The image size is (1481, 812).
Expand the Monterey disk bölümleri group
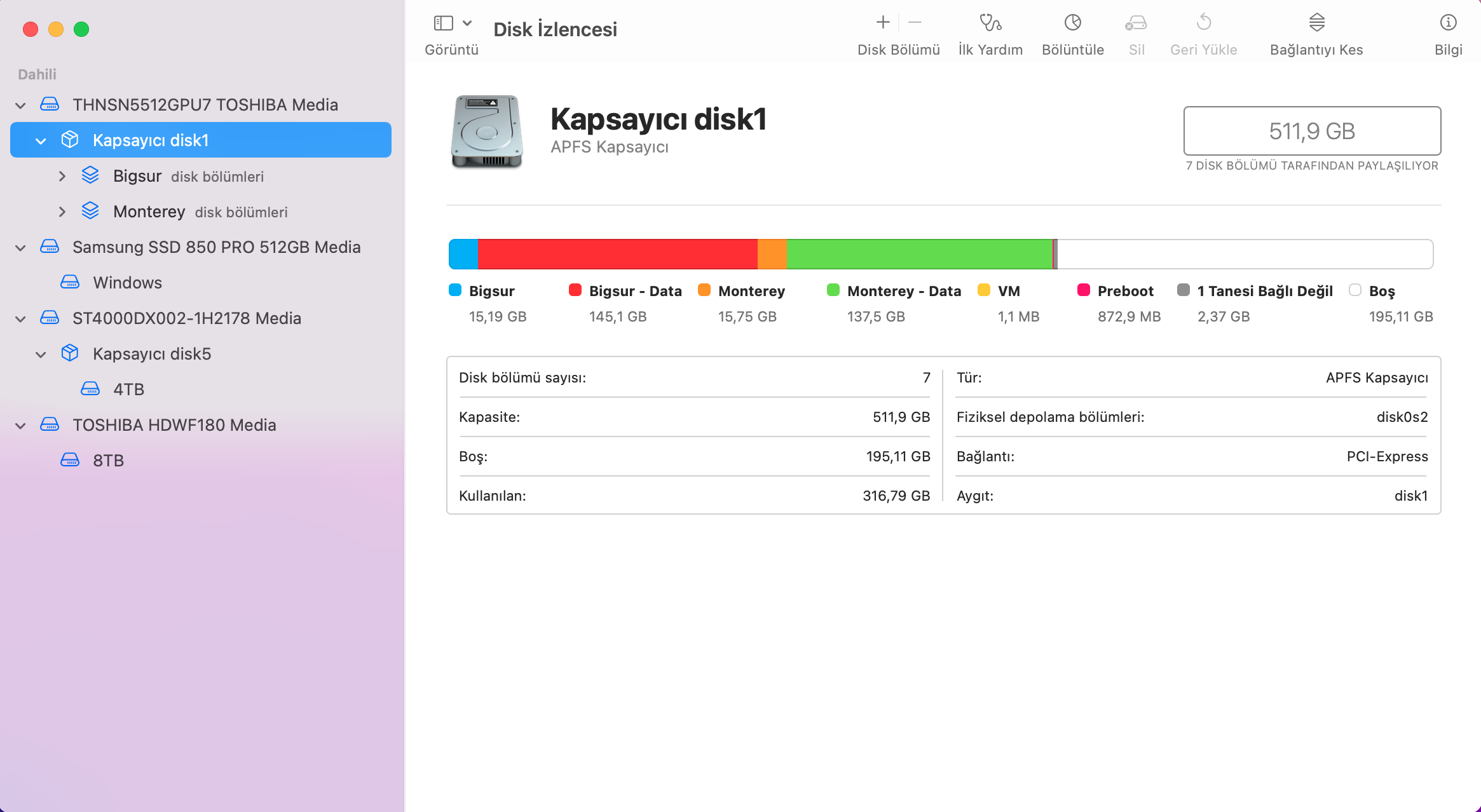pos(62,212)
